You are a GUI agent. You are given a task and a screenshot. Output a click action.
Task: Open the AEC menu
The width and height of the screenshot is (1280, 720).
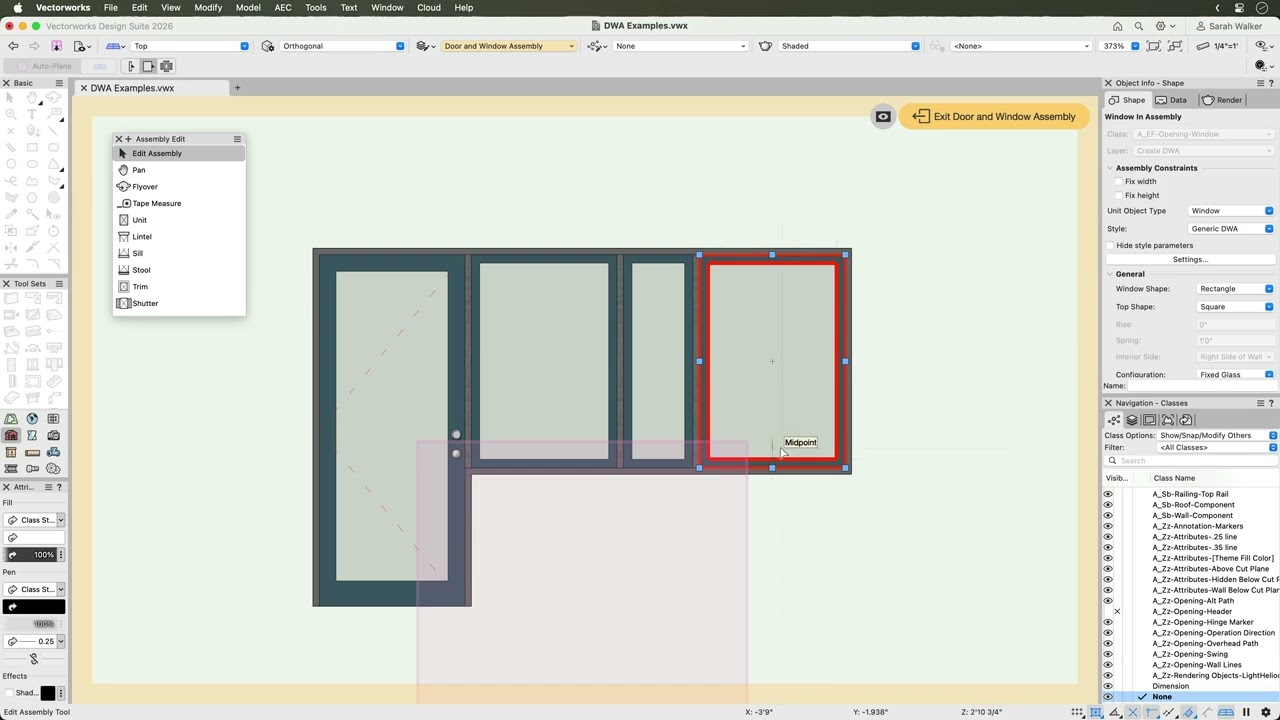[283, 7]
